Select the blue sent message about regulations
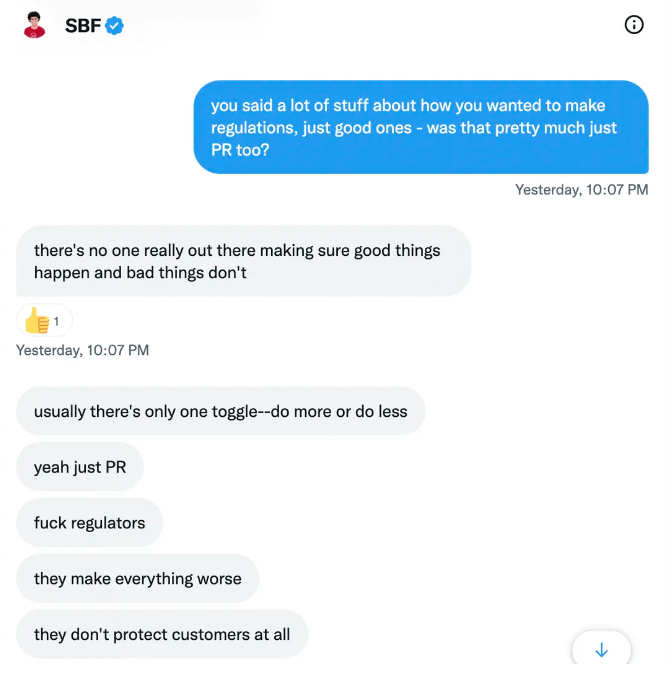Image resolution: width=667 pixels, height=687 pixels. (x=421, y=127)
